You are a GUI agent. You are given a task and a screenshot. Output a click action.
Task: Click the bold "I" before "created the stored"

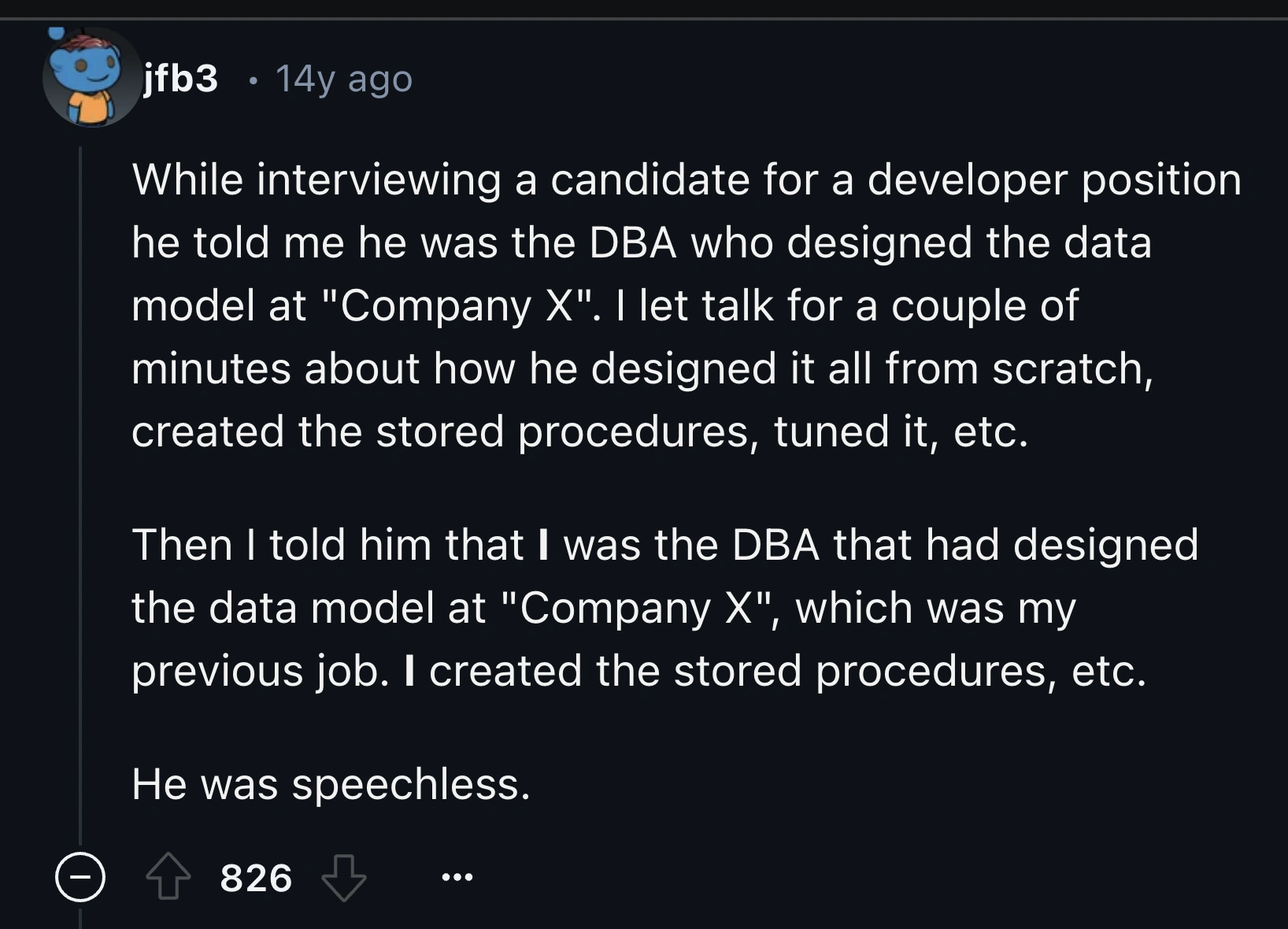(x=409, y=671)
